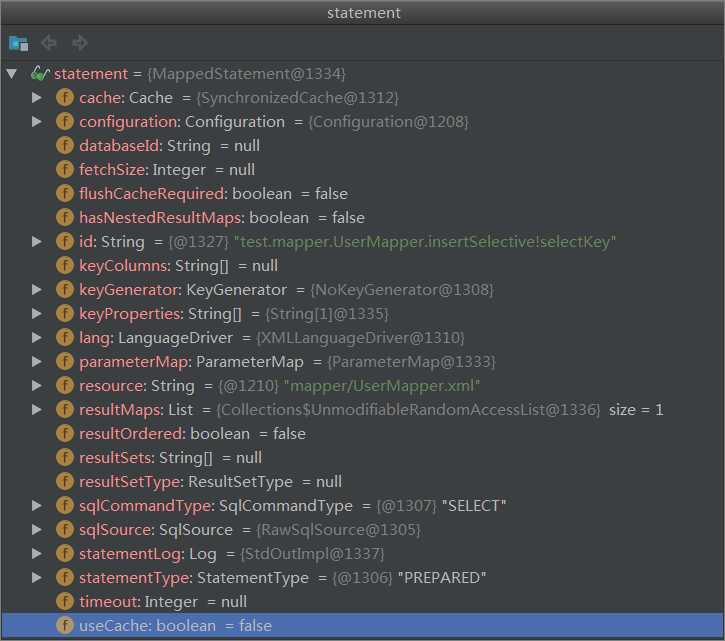Expand the keyGenerator field node
The width and height of the screenshot is (725, 641).
(37, 290)
